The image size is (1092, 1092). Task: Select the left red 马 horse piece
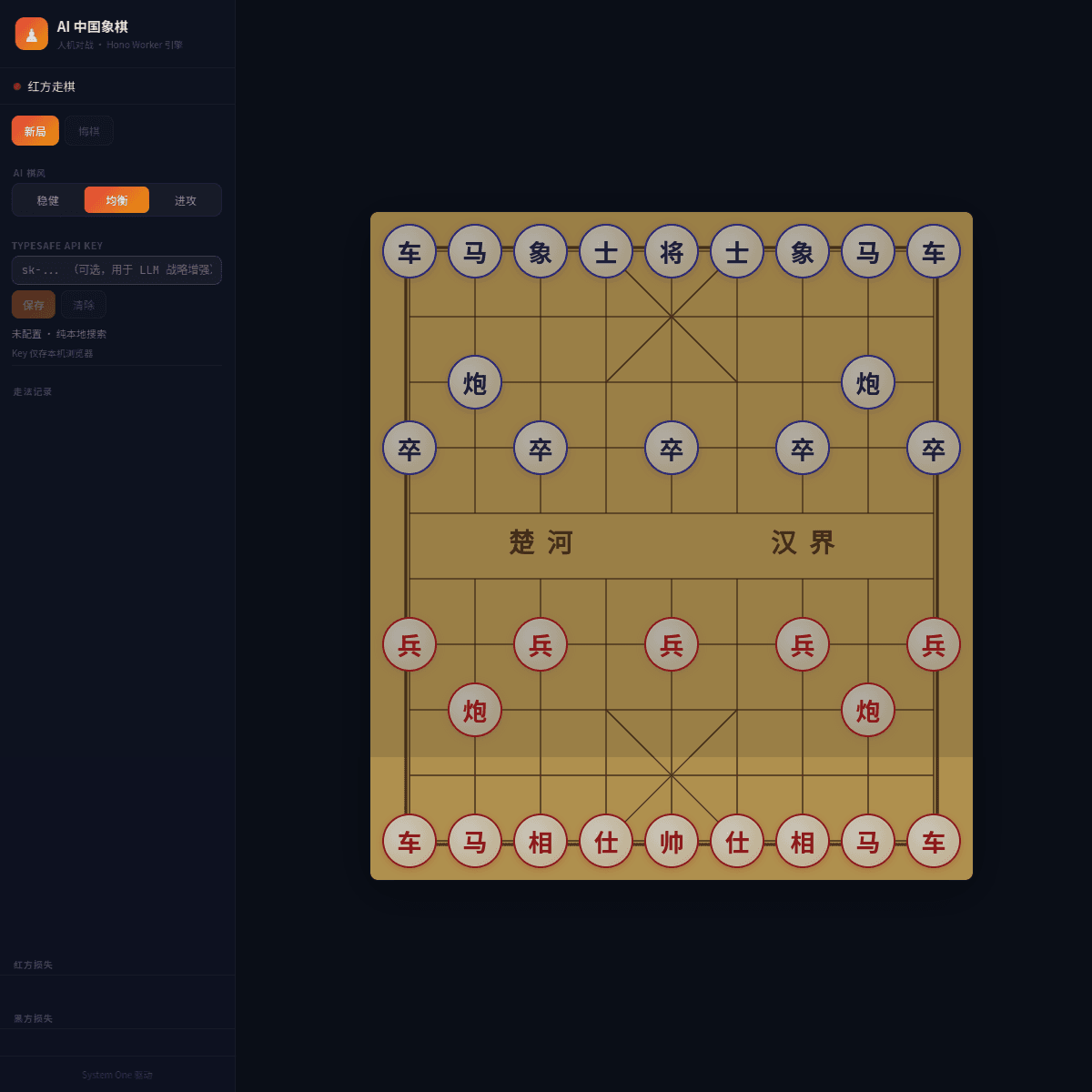point(475,841)
